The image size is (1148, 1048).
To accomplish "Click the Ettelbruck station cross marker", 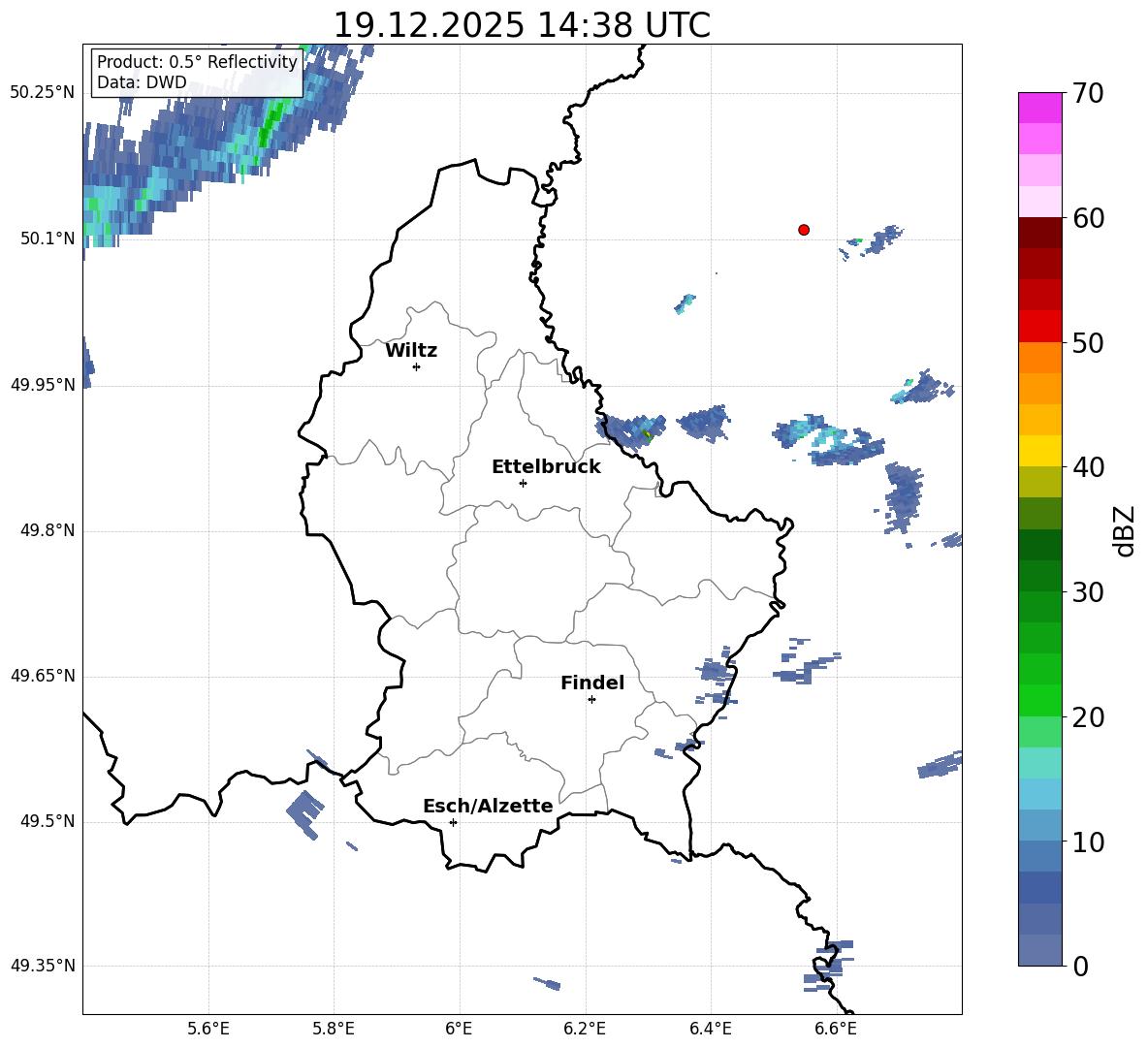I will (x=523, y=483).
